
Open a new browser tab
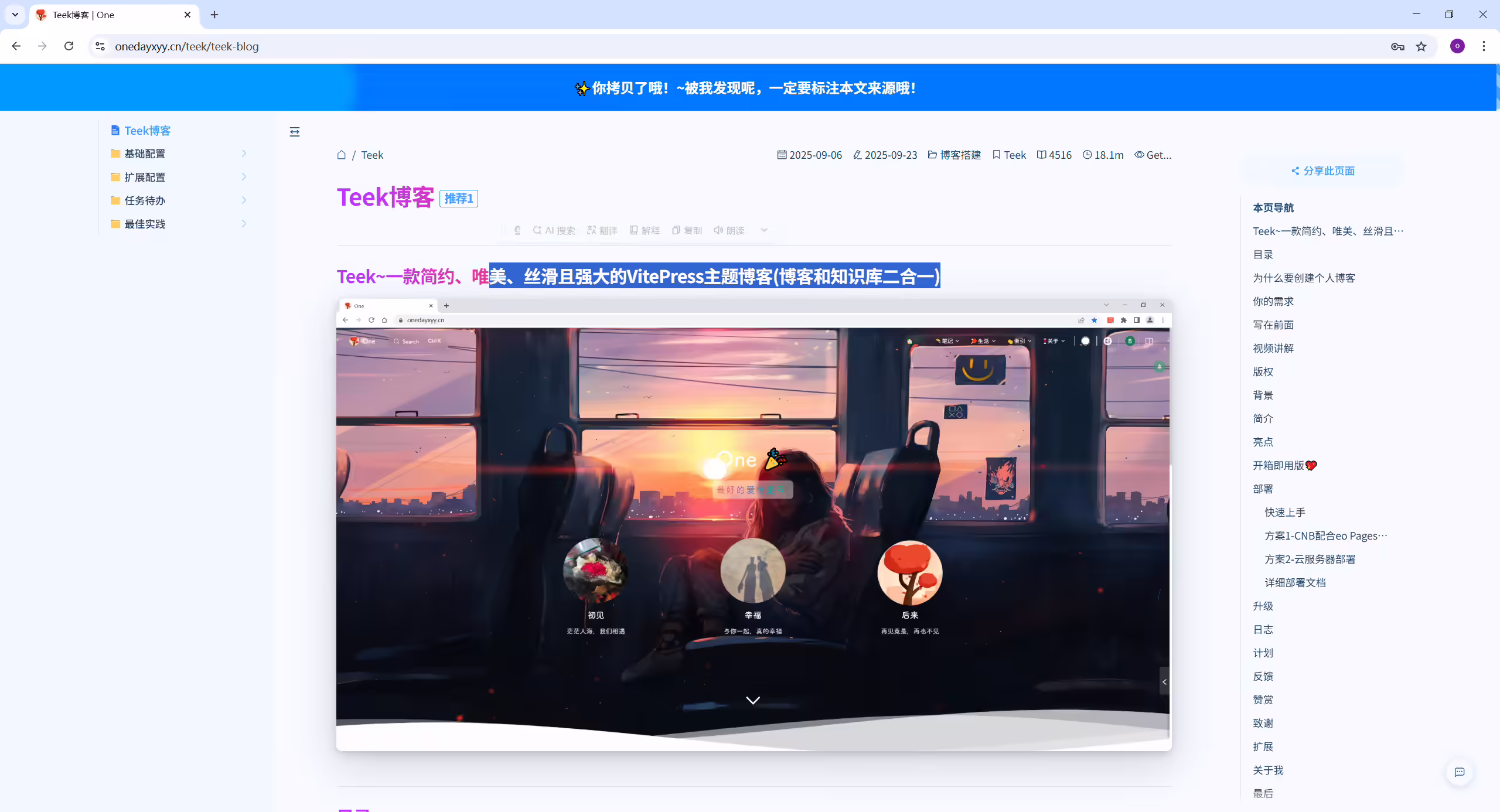click(x=214, y=15)
